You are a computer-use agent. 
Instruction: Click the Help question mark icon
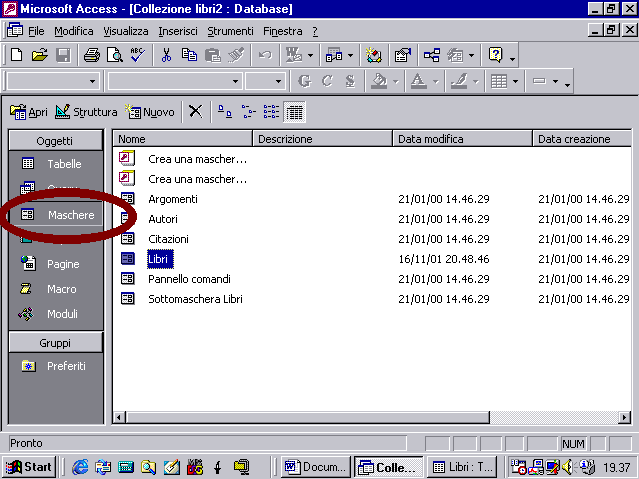click(495, 55)
